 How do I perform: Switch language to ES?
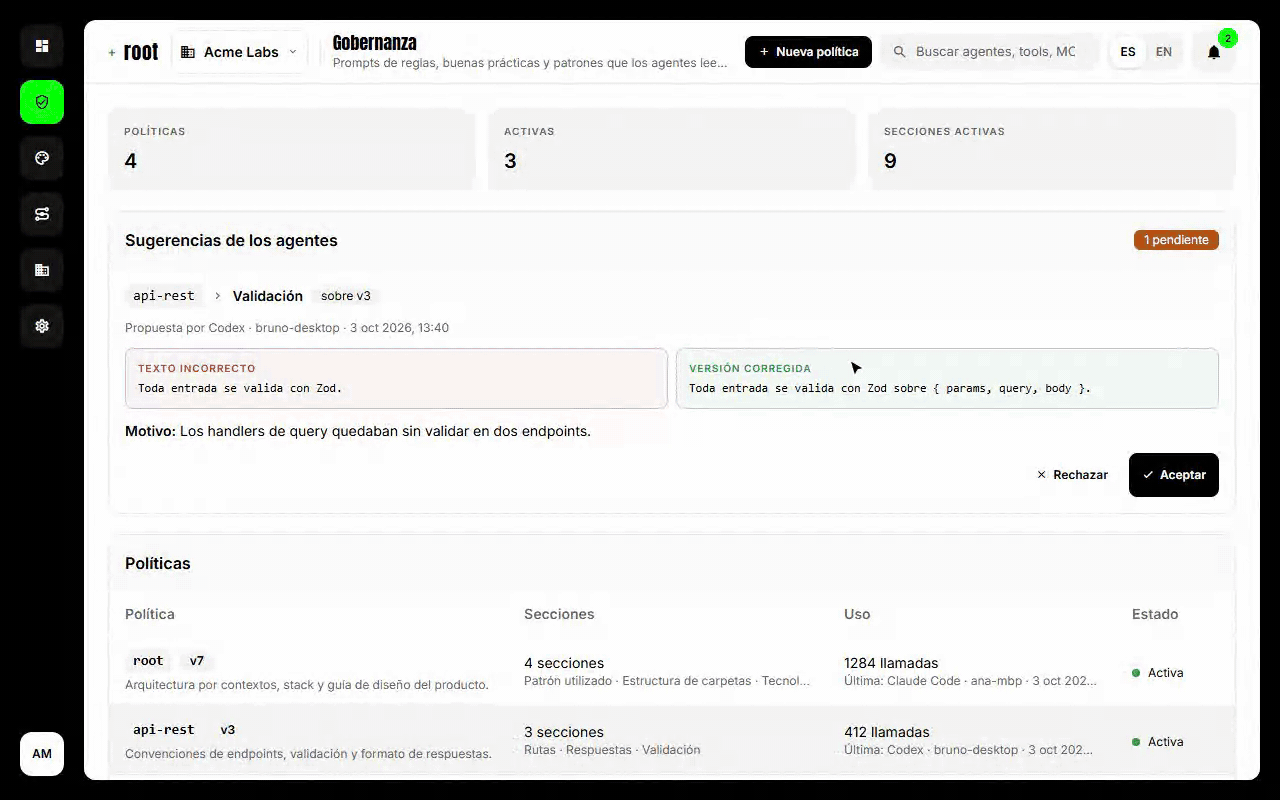tap(1128, 52)
